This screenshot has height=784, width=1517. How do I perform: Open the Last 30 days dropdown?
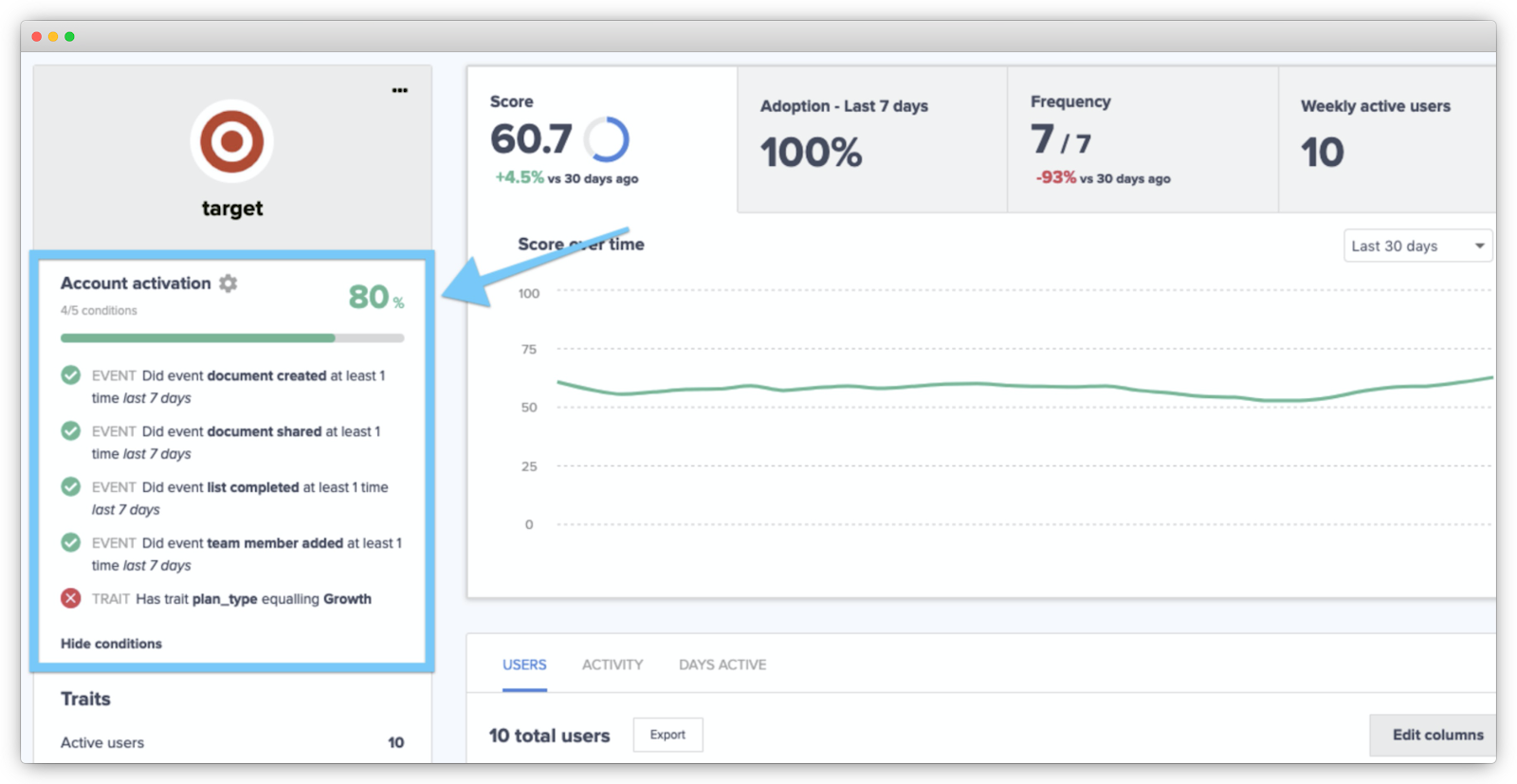tap(1417, 246)
